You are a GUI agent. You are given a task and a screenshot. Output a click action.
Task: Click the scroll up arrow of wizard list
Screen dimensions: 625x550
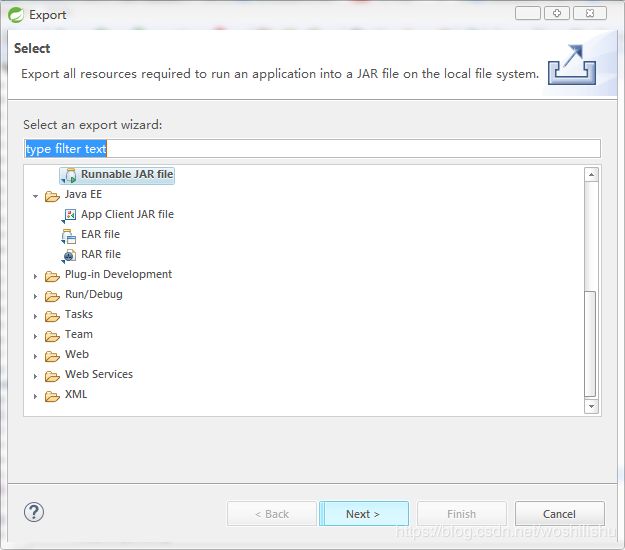(591, 175)
